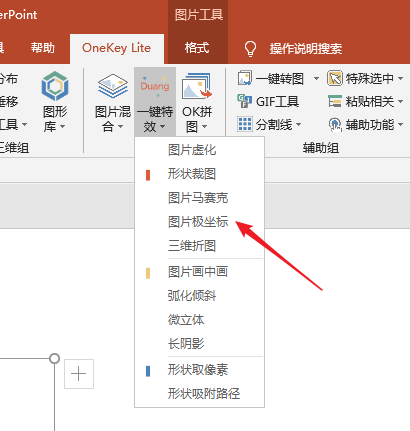Collapse the 一键特效 dropdown arrow
410x431 pixels.
163,127
